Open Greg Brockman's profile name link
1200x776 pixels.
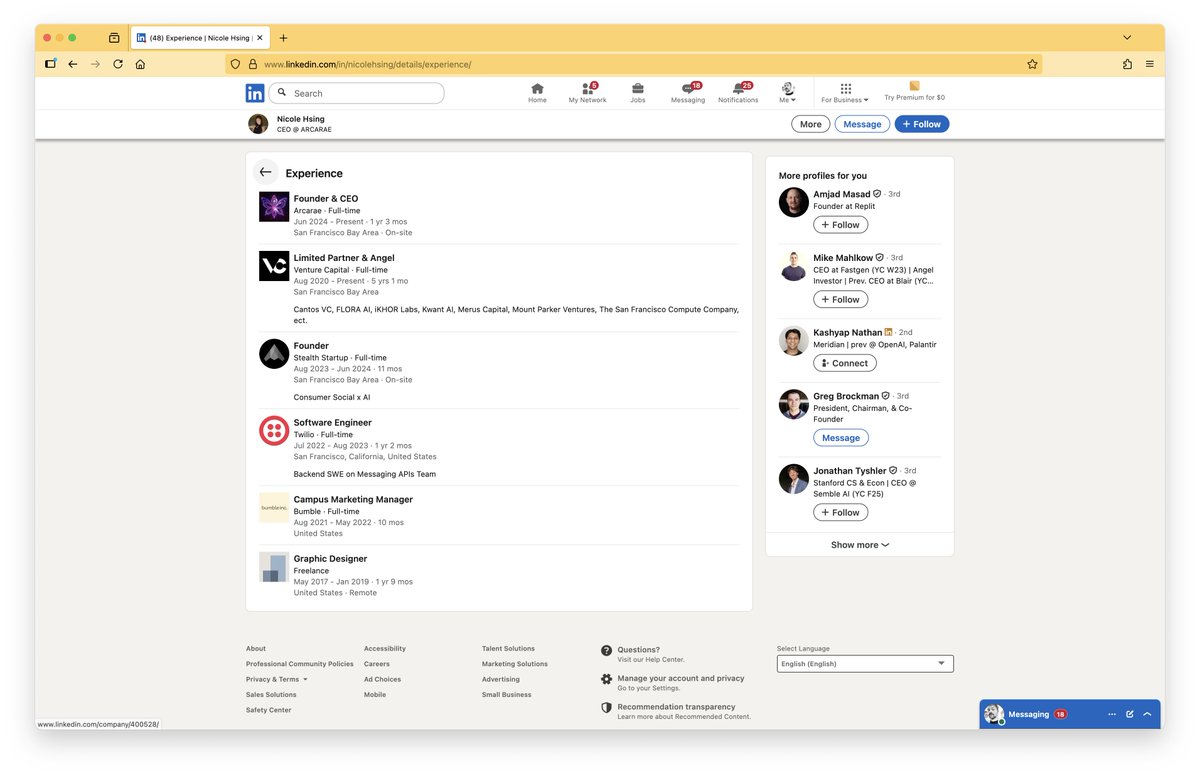click(846, 396)
